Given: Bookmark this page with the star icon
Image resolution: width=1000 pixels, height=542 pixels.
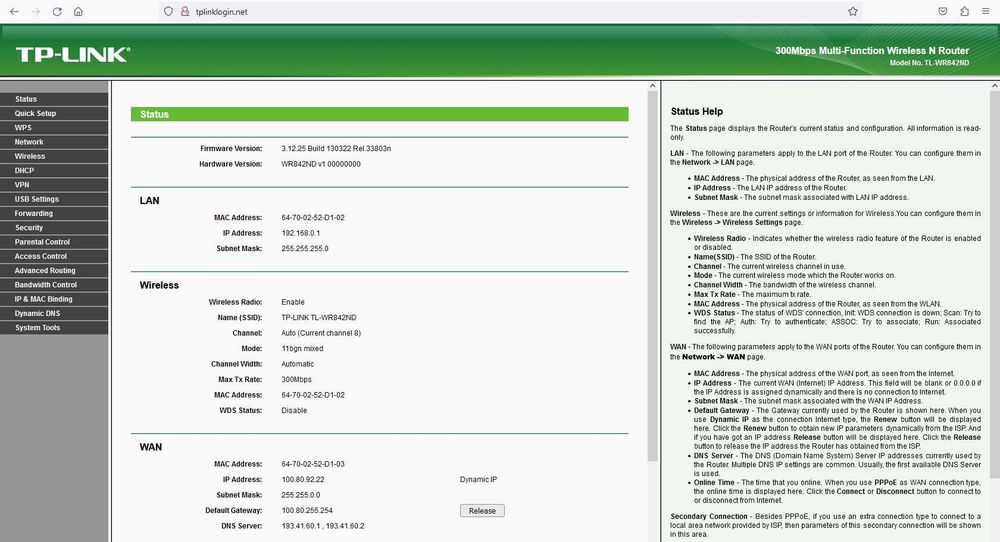Looking at the screenshot, I should click(853, 11).
